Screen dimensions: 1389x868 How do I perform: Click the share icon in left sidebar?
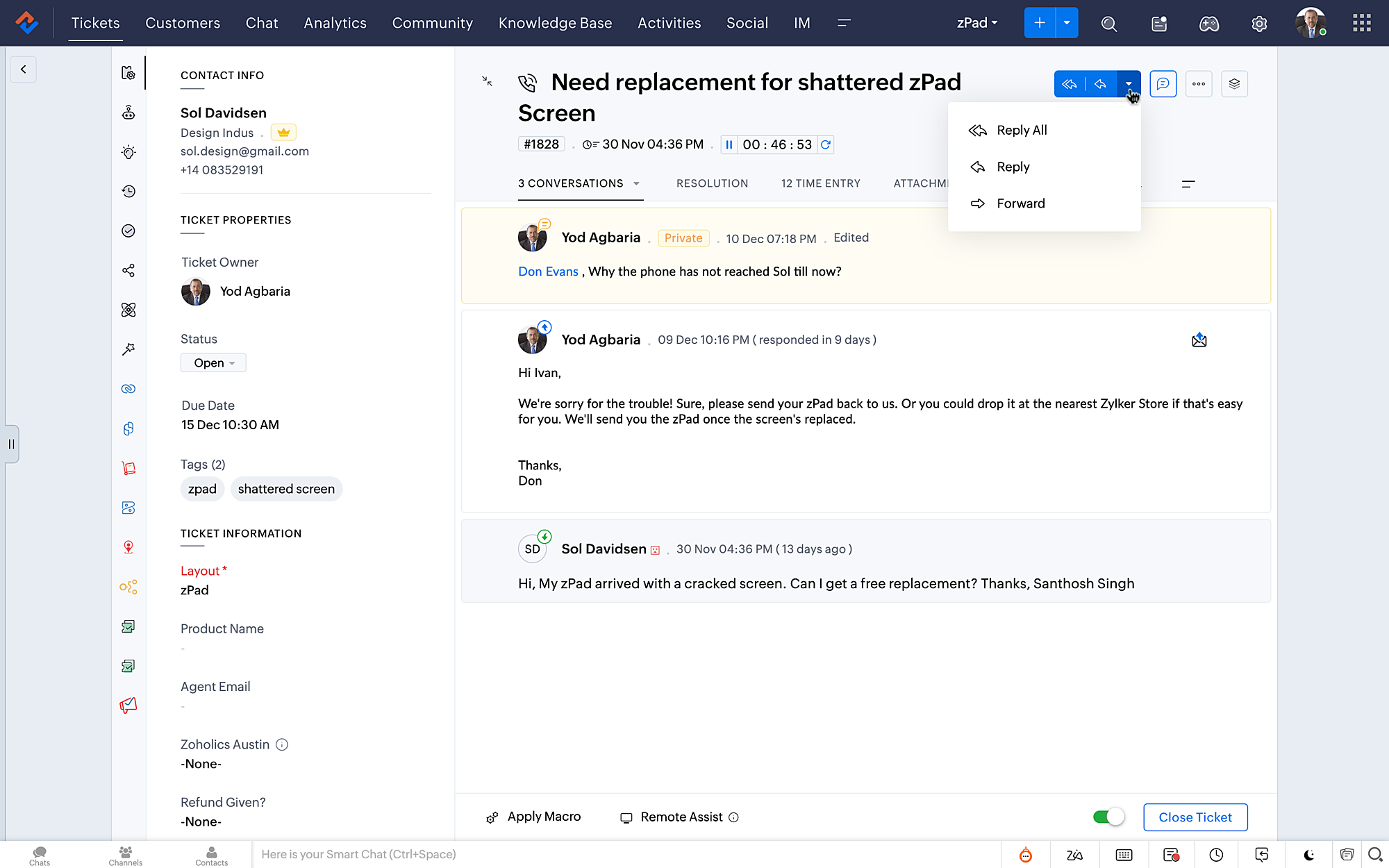pyautogui.click(x=128, y=270)
